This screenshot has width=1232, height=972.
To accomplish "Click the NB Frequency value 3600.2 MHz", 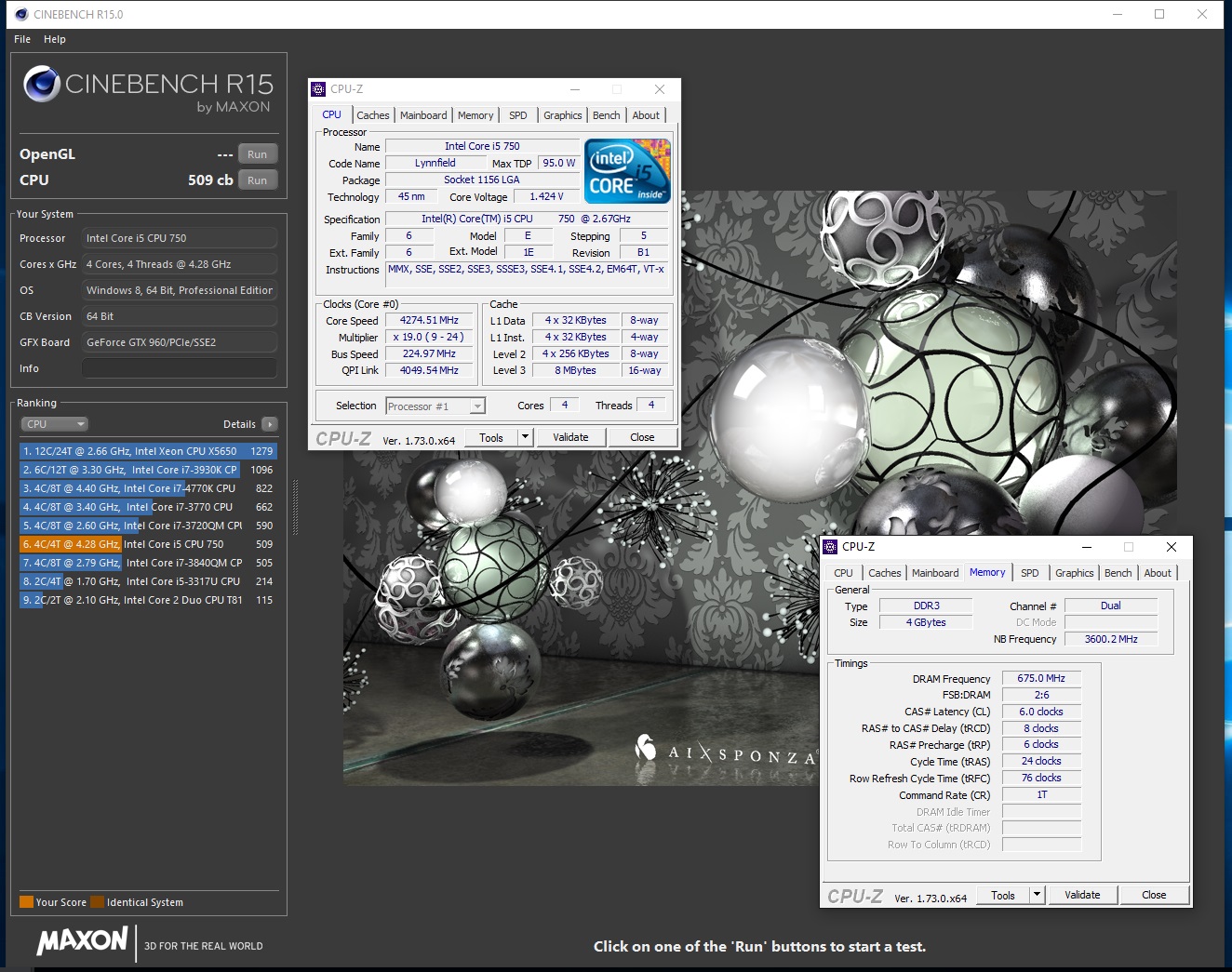I will pos(1111,639).
